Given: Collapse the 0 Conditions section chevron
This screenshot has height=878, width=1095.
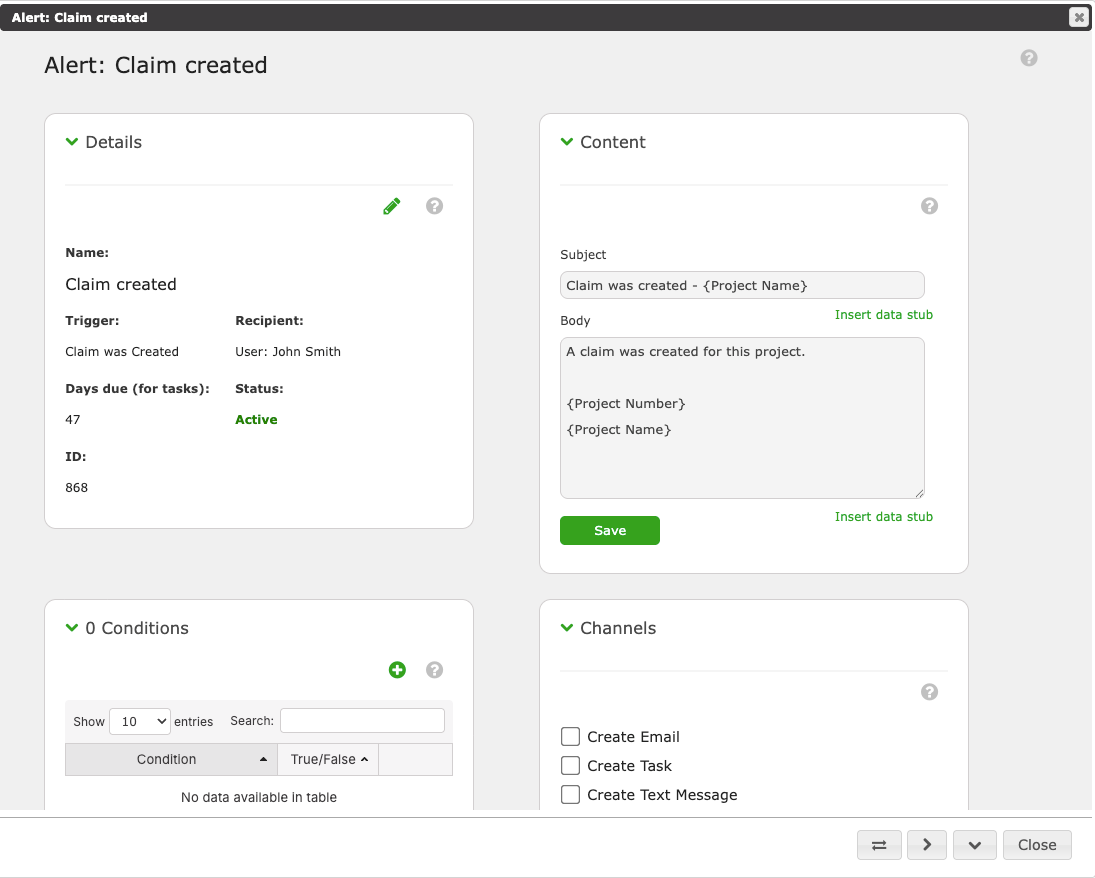Looking at the screenshot, I should pos(72,628).
